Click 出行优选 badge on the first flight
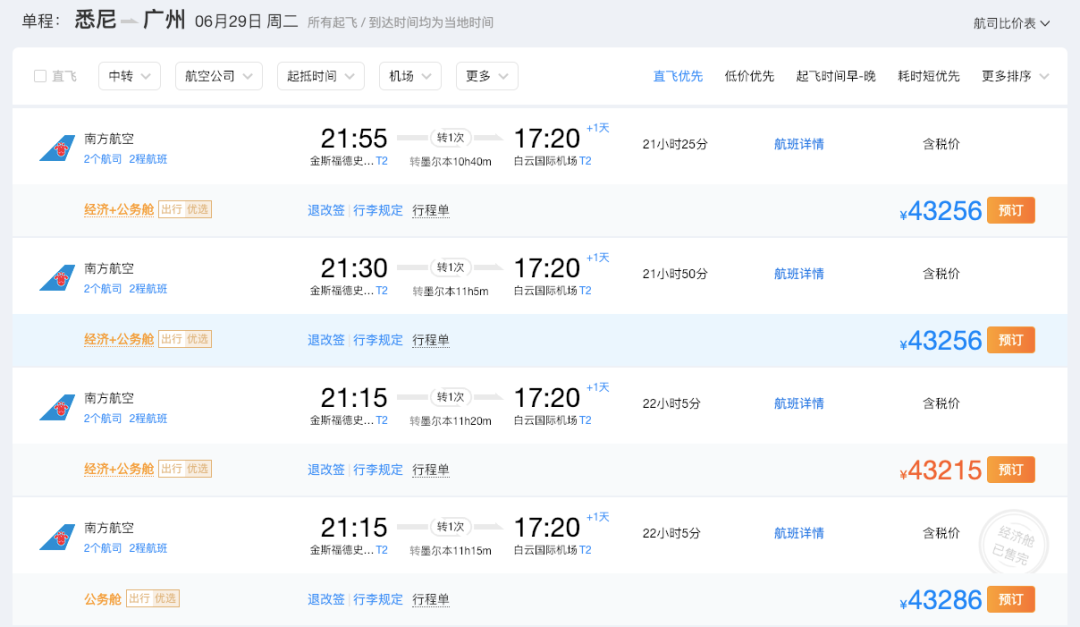This screenshot has height=627, width=1080. (x=185, y=209)
